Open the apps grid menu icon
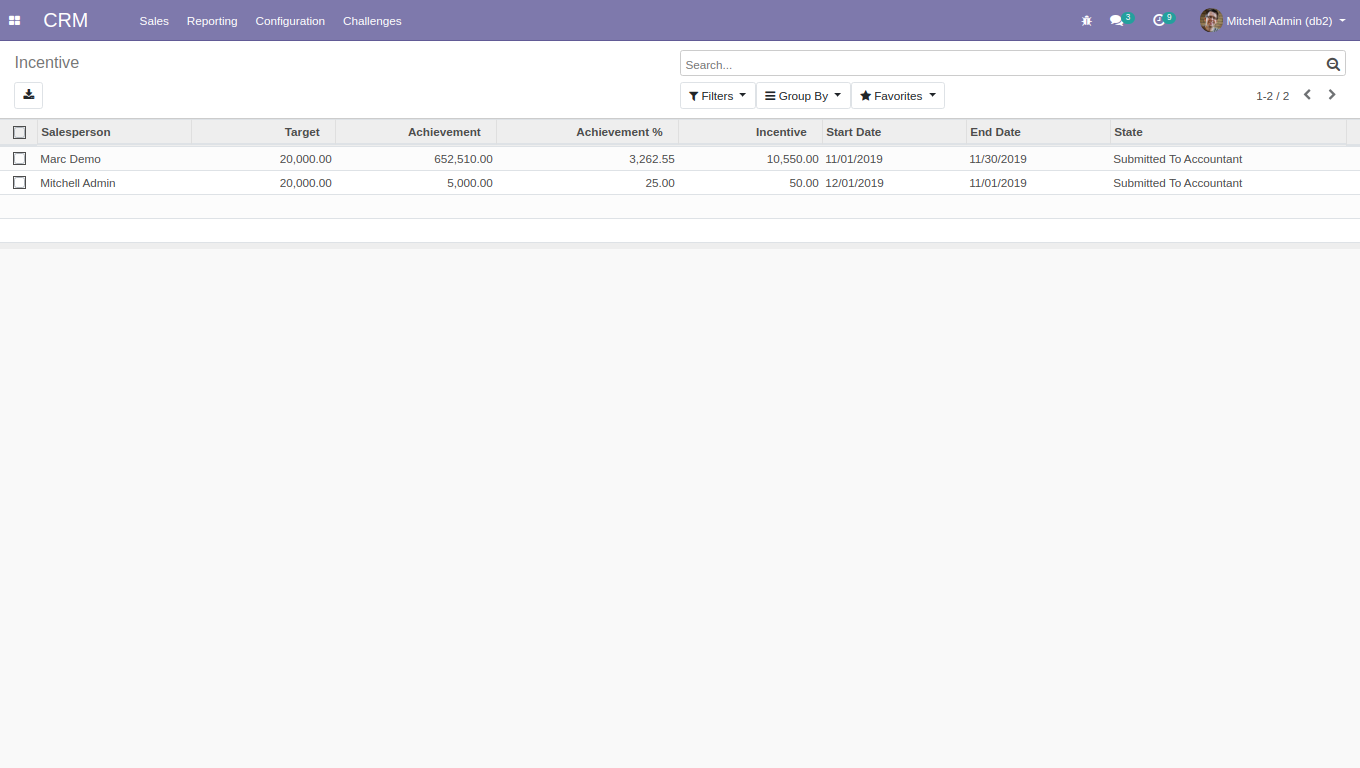1360x768 pixels. [x=15, y=21]
